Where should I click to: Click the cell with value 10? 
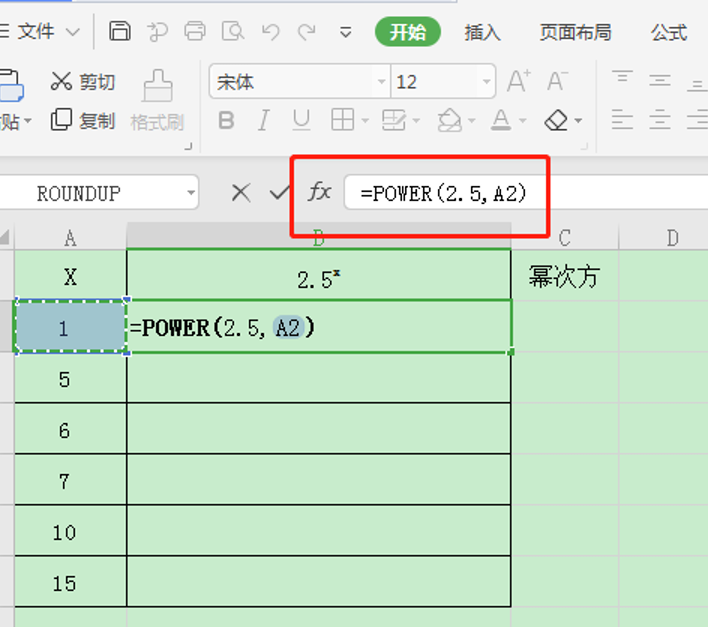tap(70, 531)
